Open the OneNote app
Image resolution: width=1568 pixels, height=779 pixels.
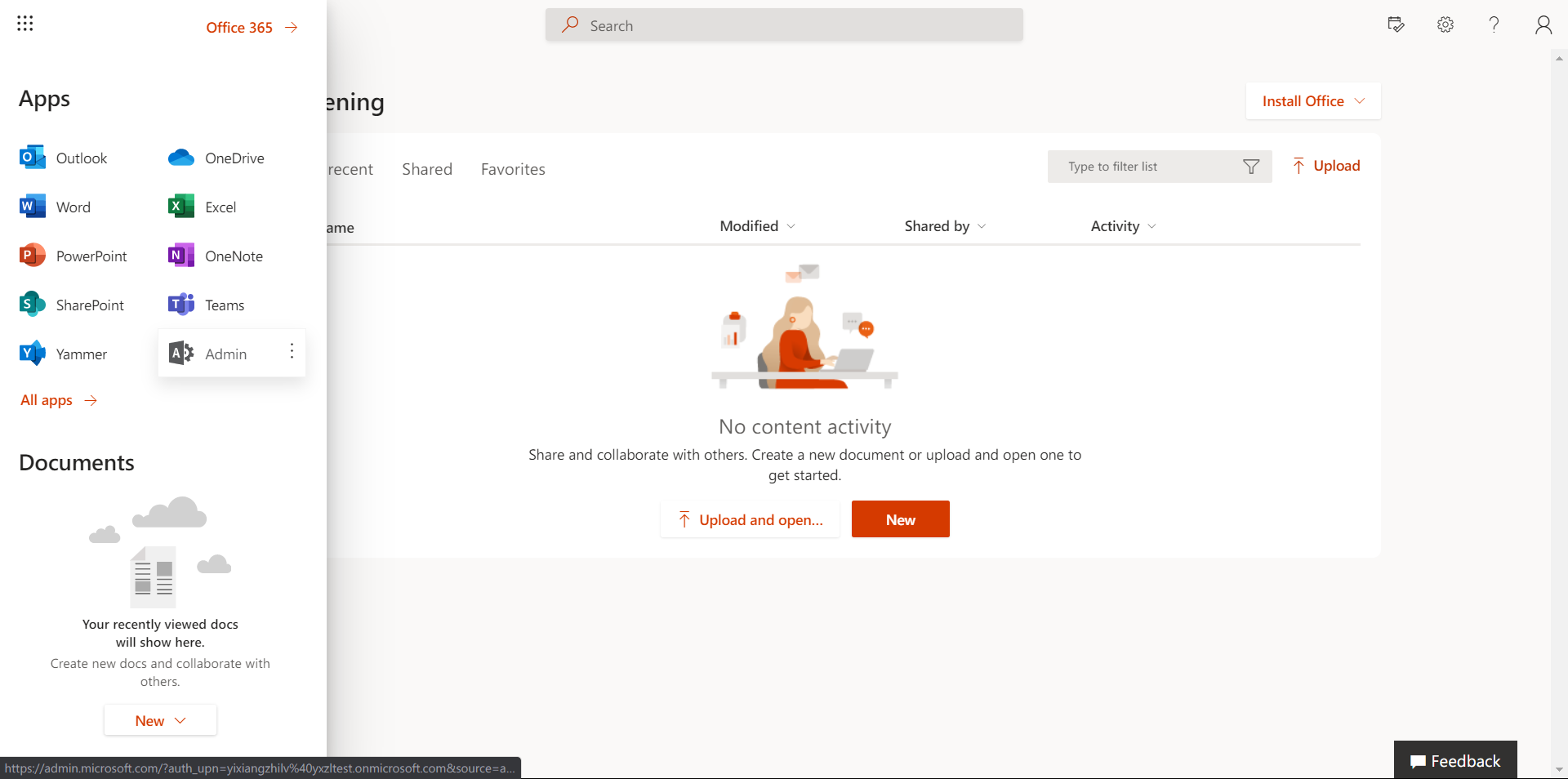pyautogui.click(x=216, y=256)
